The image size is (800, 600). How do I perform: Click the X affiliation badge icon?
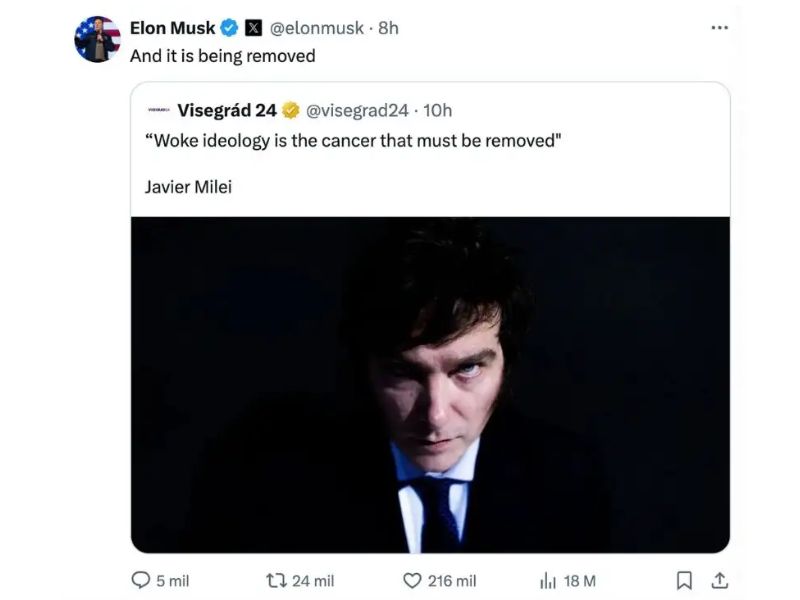click(254, 28)
